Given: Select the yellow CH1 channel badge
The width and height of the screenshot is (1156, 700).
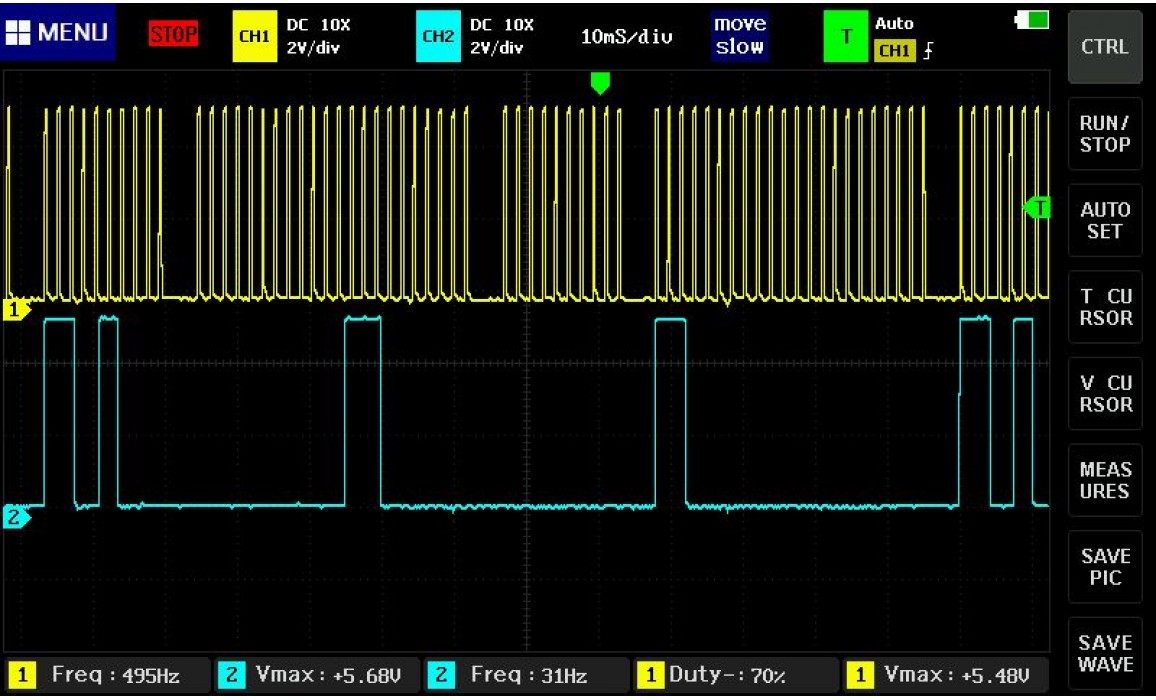Looking at the screenshot, I should [254, 36].
